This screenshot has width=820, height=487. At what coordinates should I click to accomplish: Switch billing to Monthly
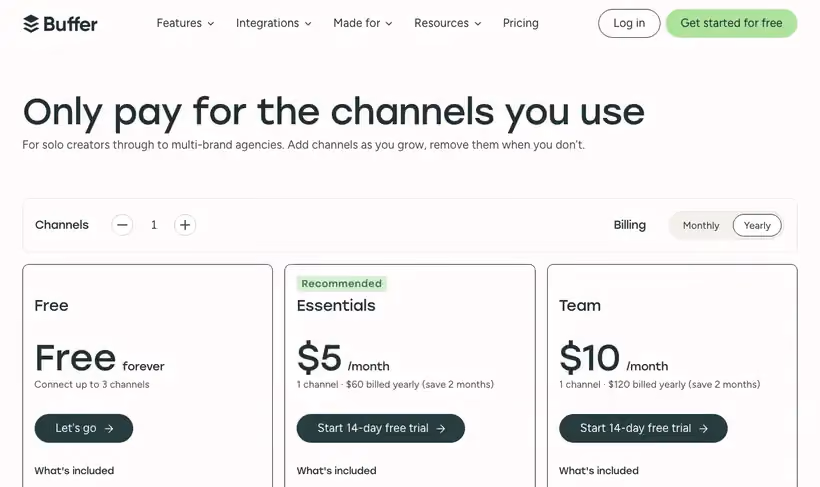[x=701, y=225]
